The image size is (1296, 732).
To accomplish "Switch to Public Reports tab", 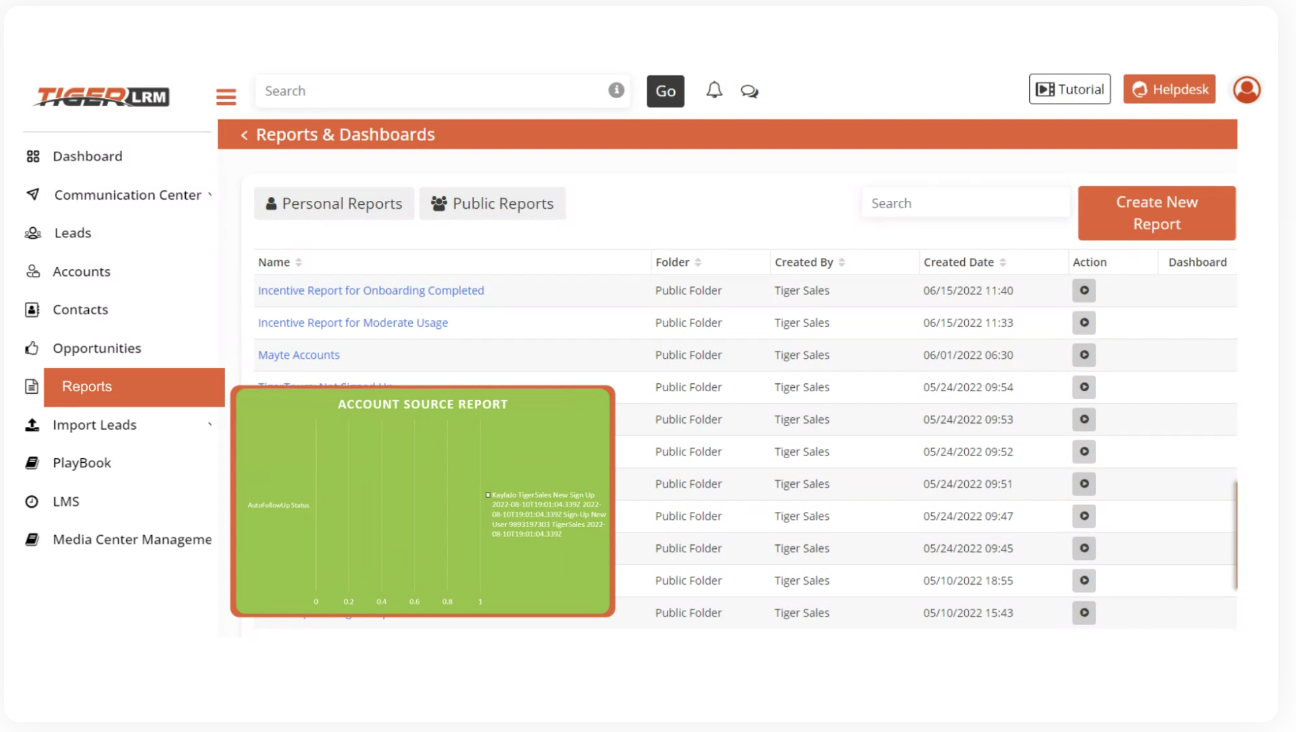I will (492, 204).
